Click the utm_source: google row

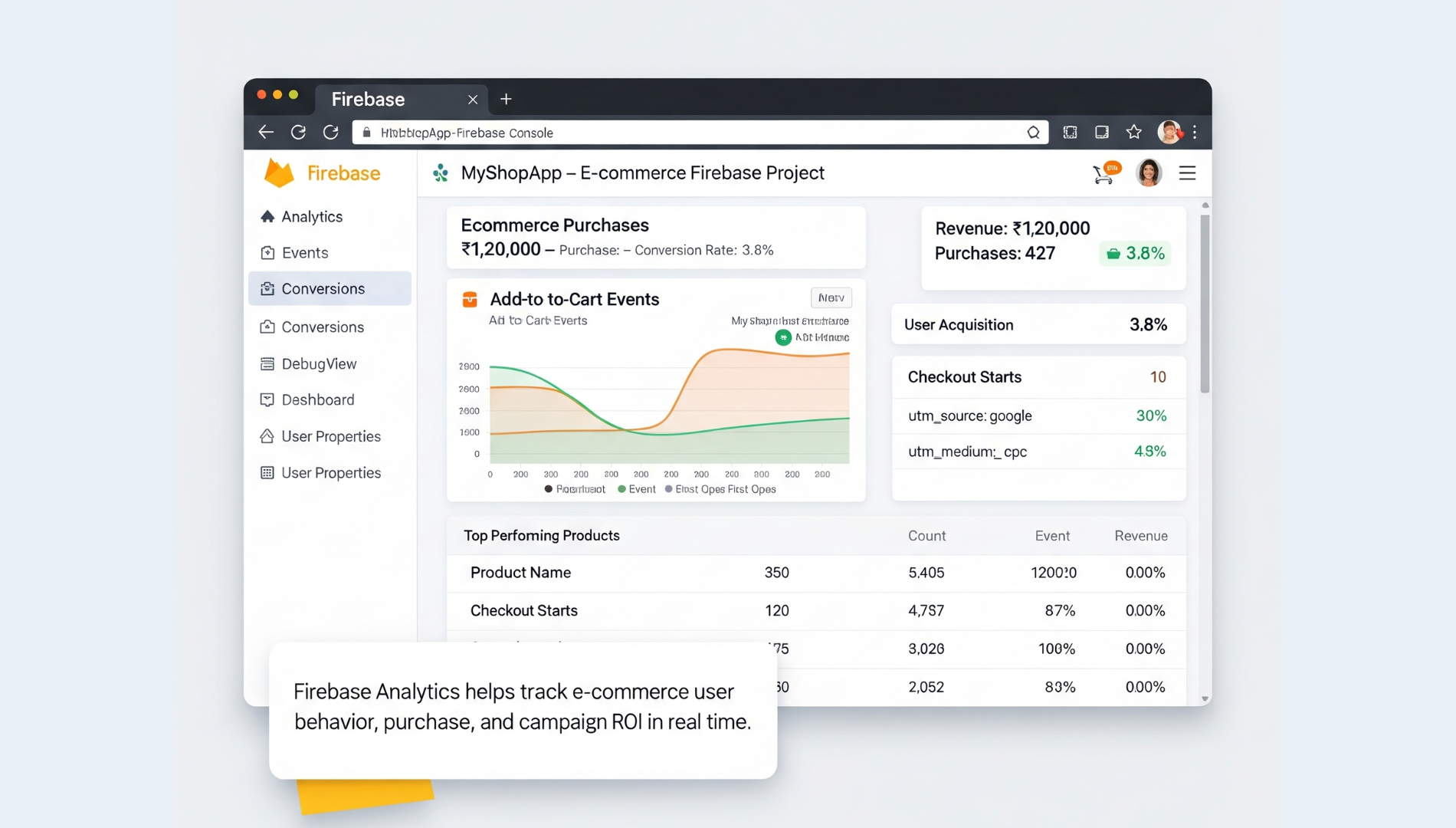point(1038,416)
